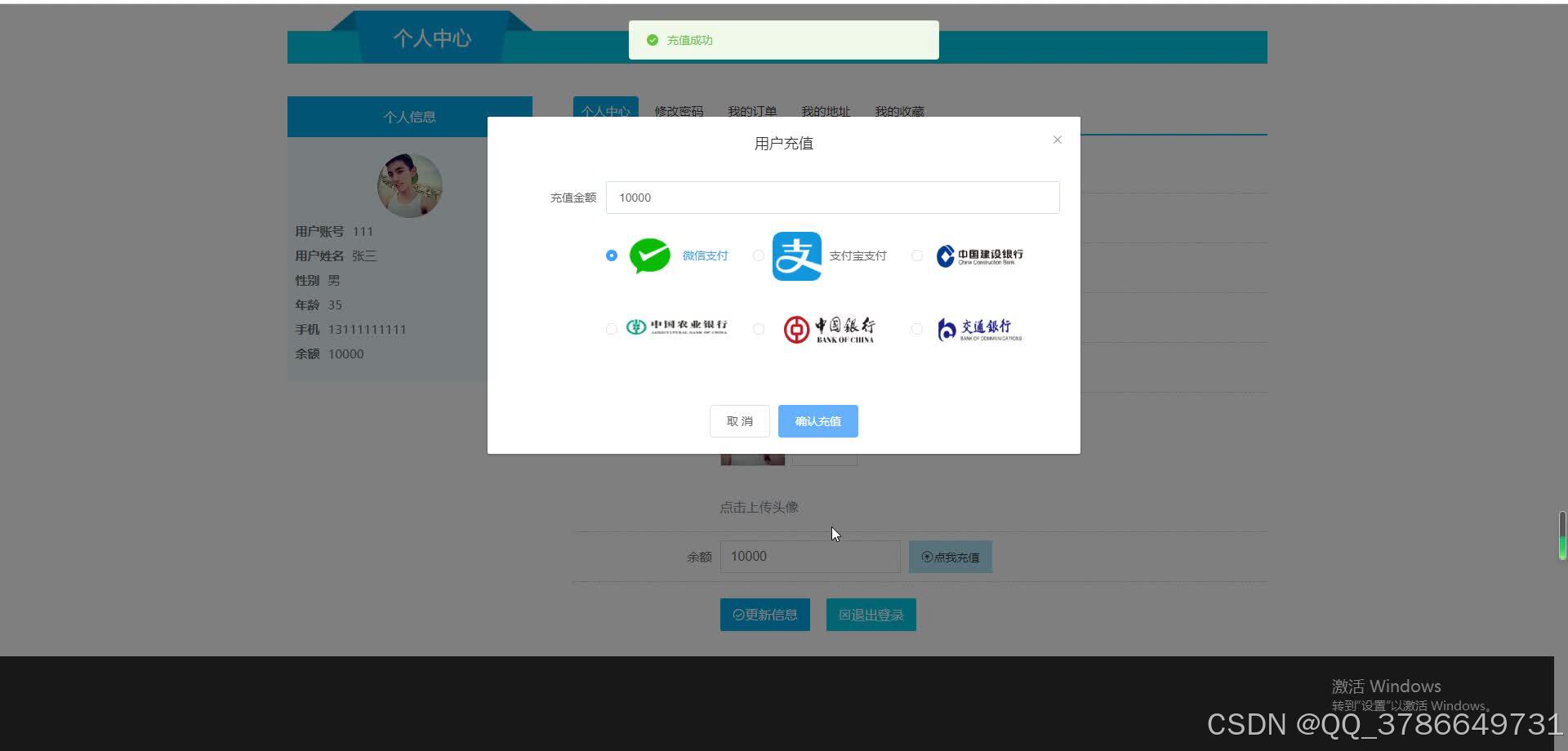
Task: Select China Construction Bank radio button
Action: click(917, 256)
